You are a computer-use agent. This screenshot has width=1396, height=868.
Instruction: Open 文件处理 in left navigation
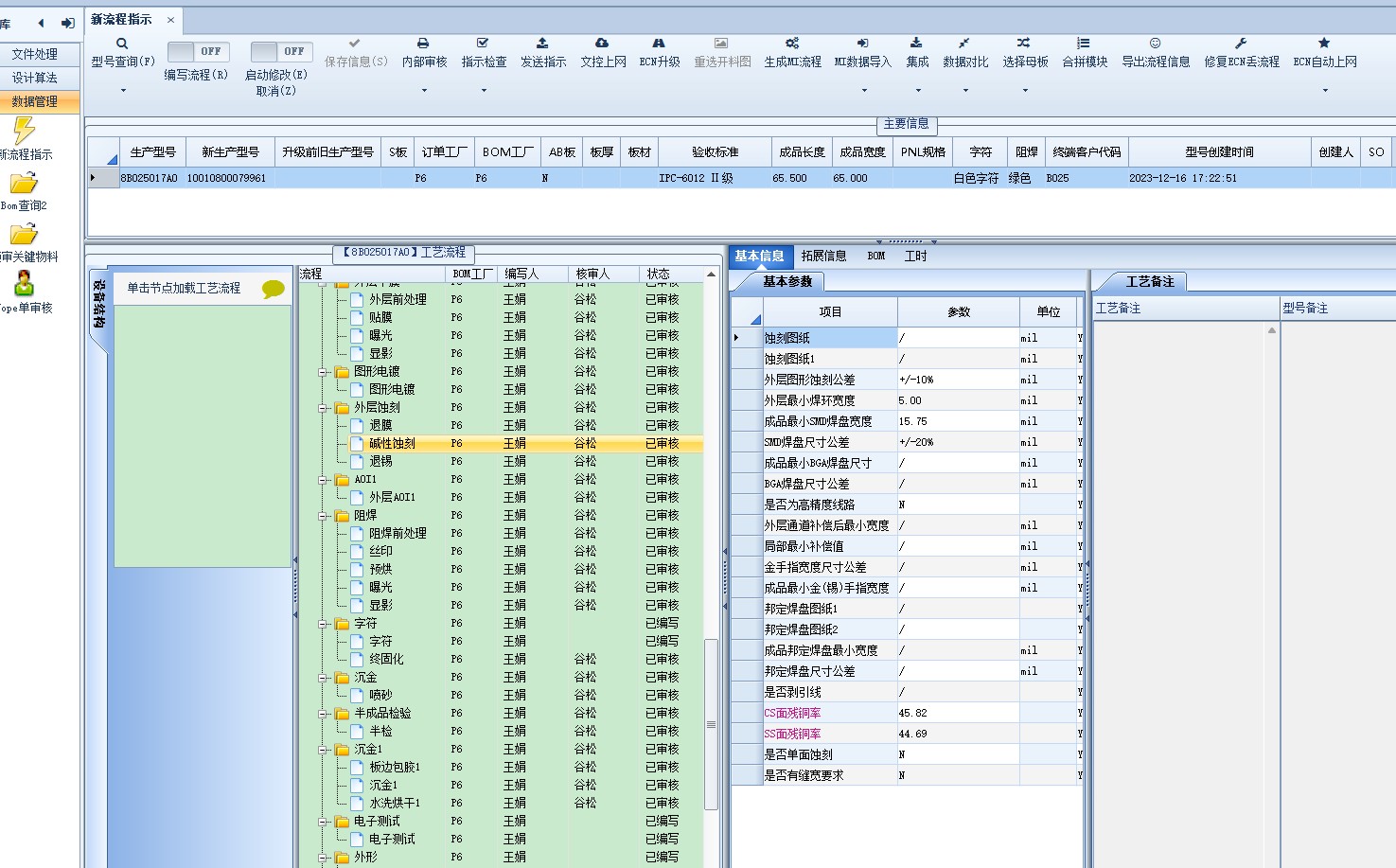[35, 54]
